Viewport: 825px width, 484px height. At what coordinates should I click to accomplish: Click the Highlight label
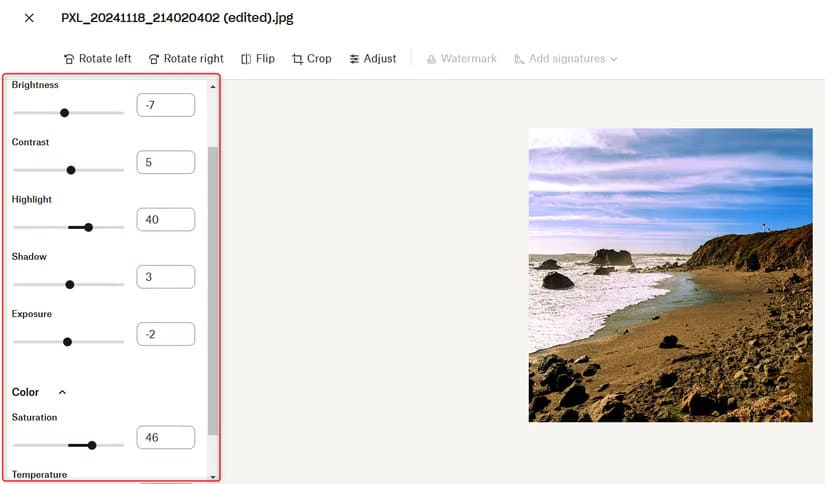pyautogui.click(x=32, y=199)
